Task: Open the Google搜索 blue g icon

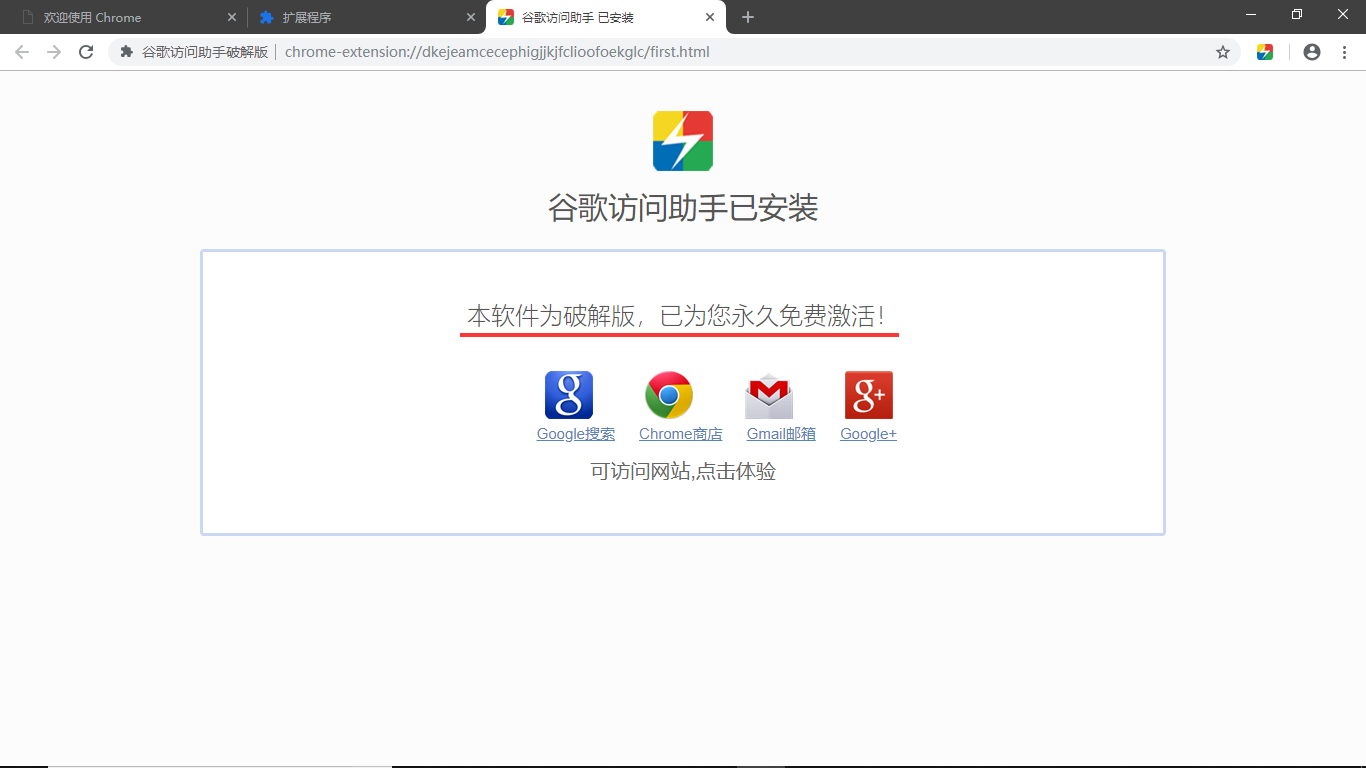Action: pyautogui.click(x=569, y=395)
